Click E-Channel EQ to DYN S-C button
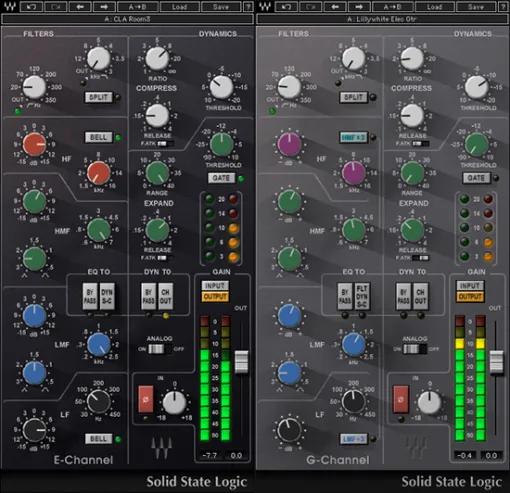The image size is (510, 493). point(107,296)
